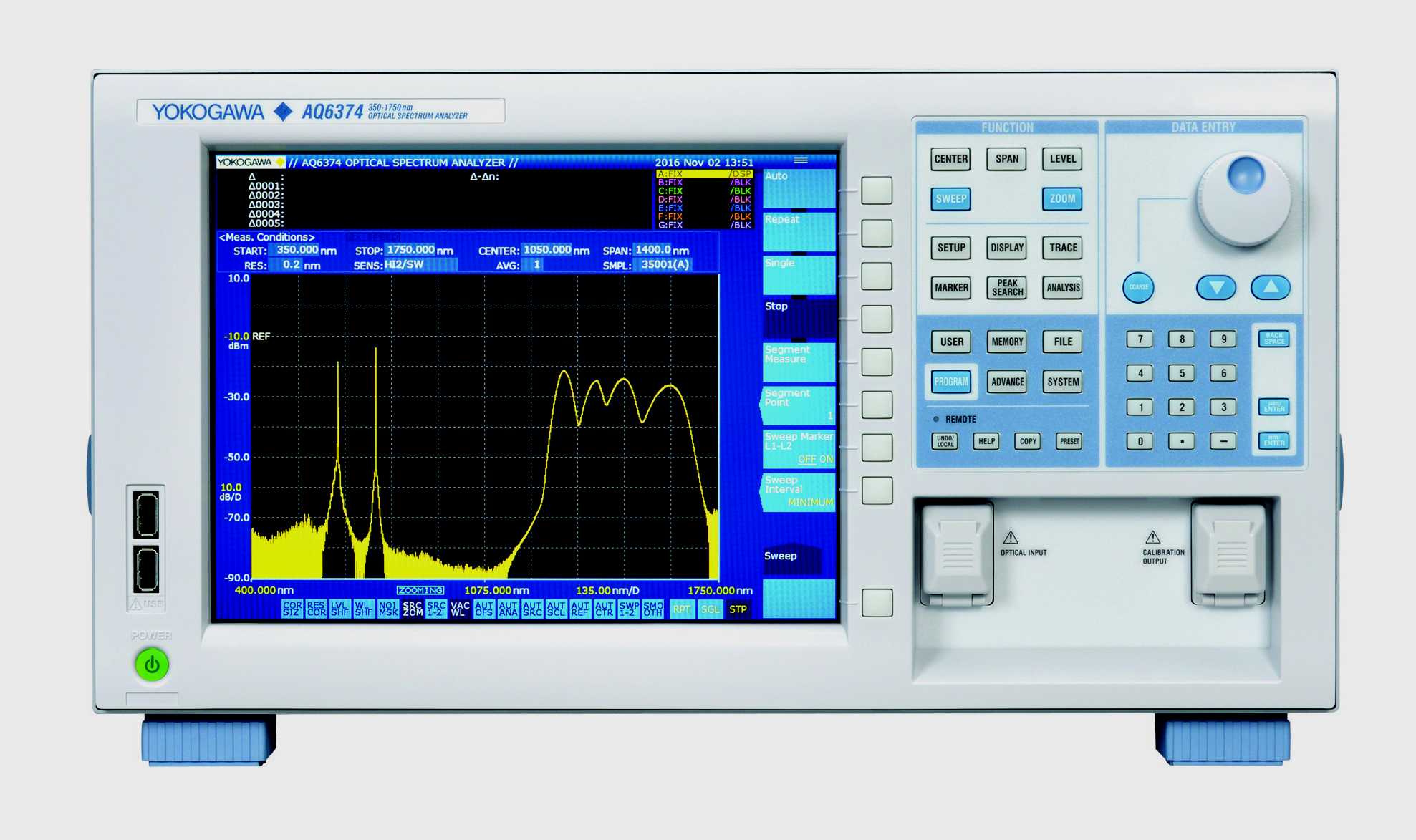The image size is (1416, 840).
Task: Toggle the VAC WL status indicator
Action: 460,609
